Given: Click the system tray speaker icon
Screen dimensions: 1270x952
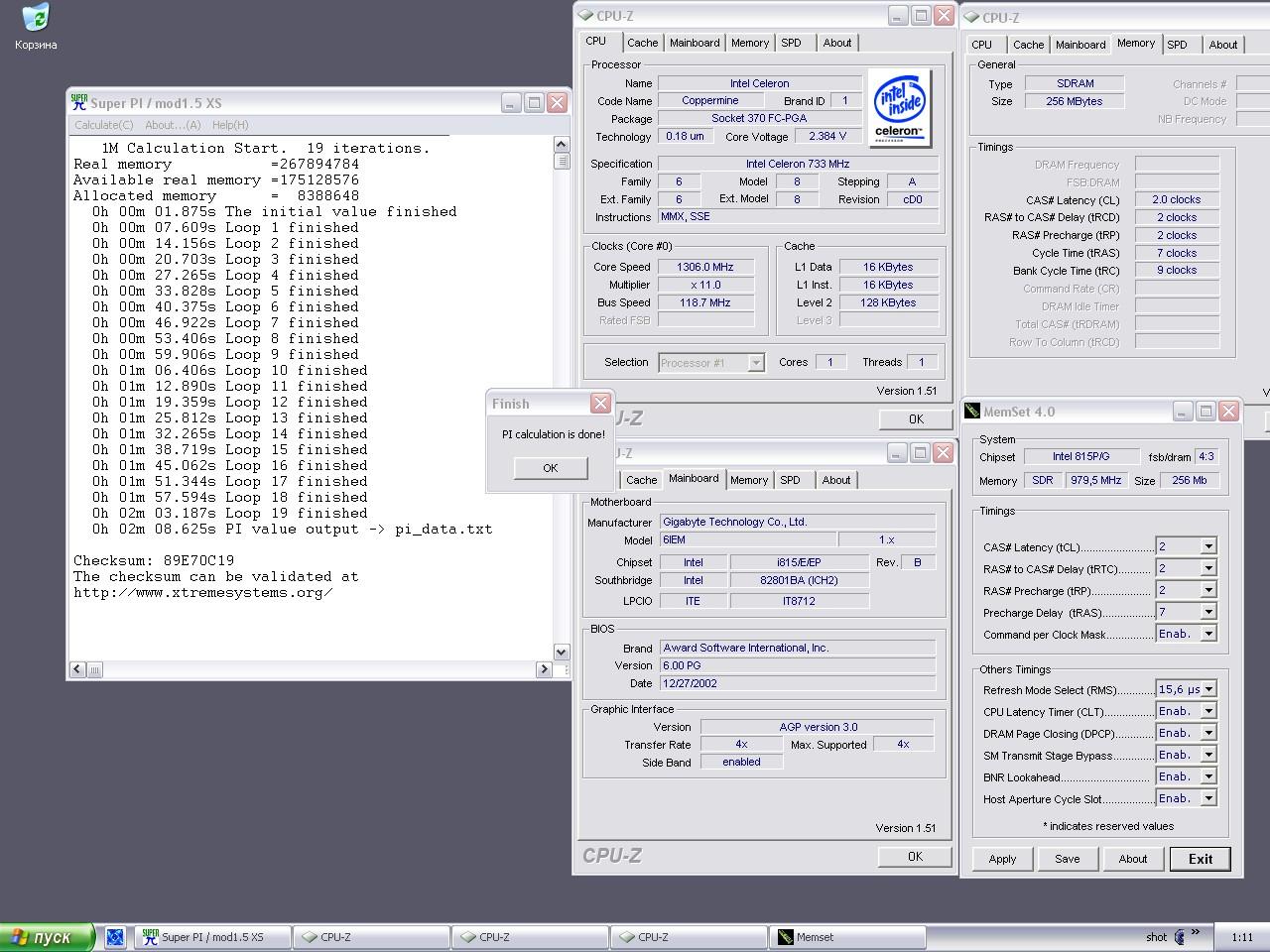Looking at the screenshot, I should (1180, 937).
